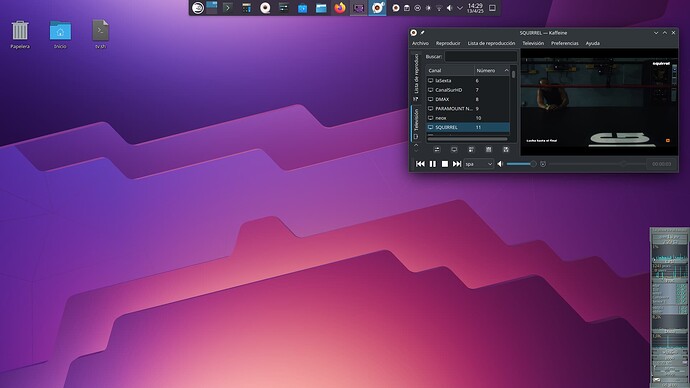The width and height of the screenshot is (690, 388).
Task: Start instant record with the save icon
Action: click(506, 150)
